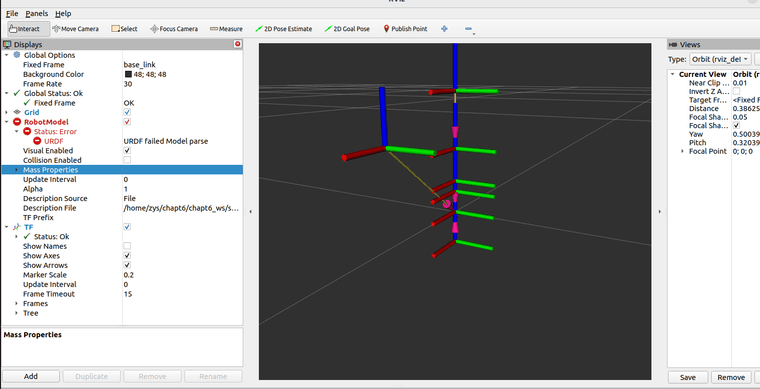760x389 pixels.
Task: Click the blue plus add-tool icon
Action: pyautogui.click(x=444, y=29)
